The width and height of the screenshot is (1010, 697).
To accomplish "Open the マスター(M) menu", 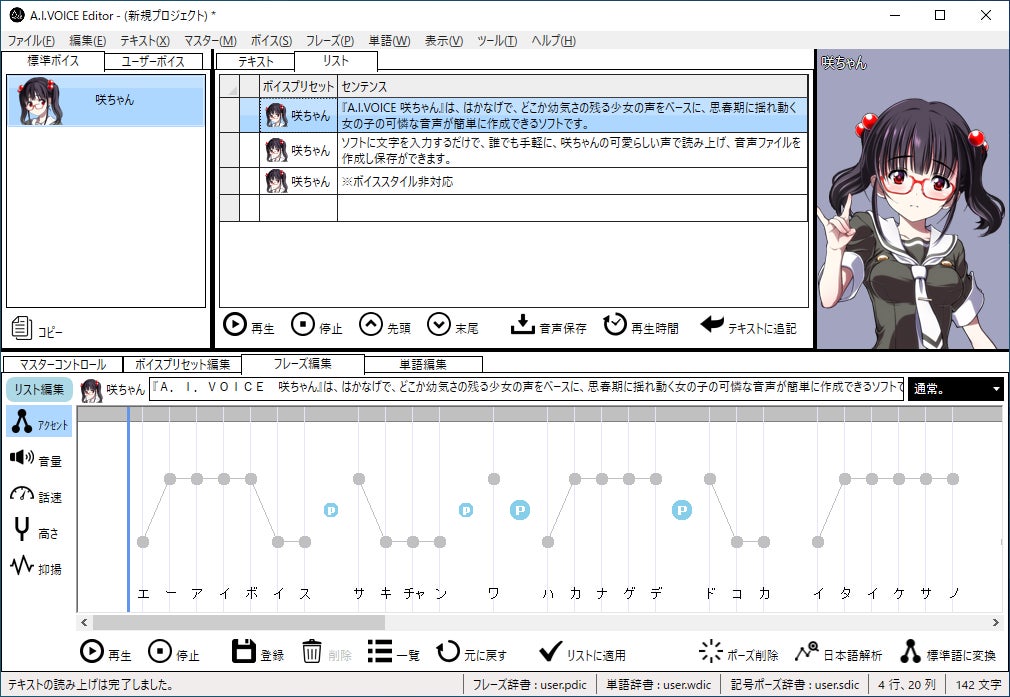I will pyautogui.click(x=210, y=41).
